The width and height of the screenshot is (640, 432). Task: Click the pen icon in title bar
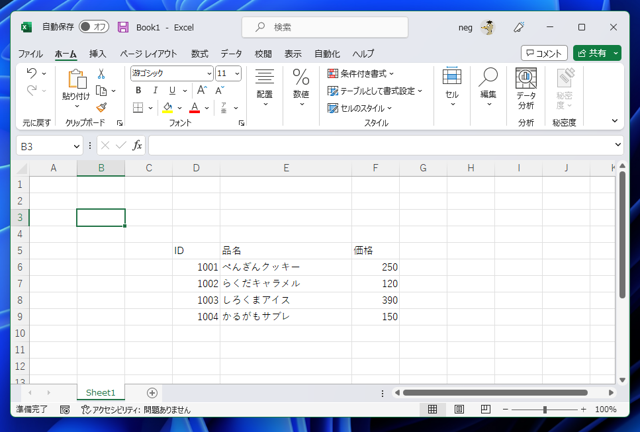519,27
